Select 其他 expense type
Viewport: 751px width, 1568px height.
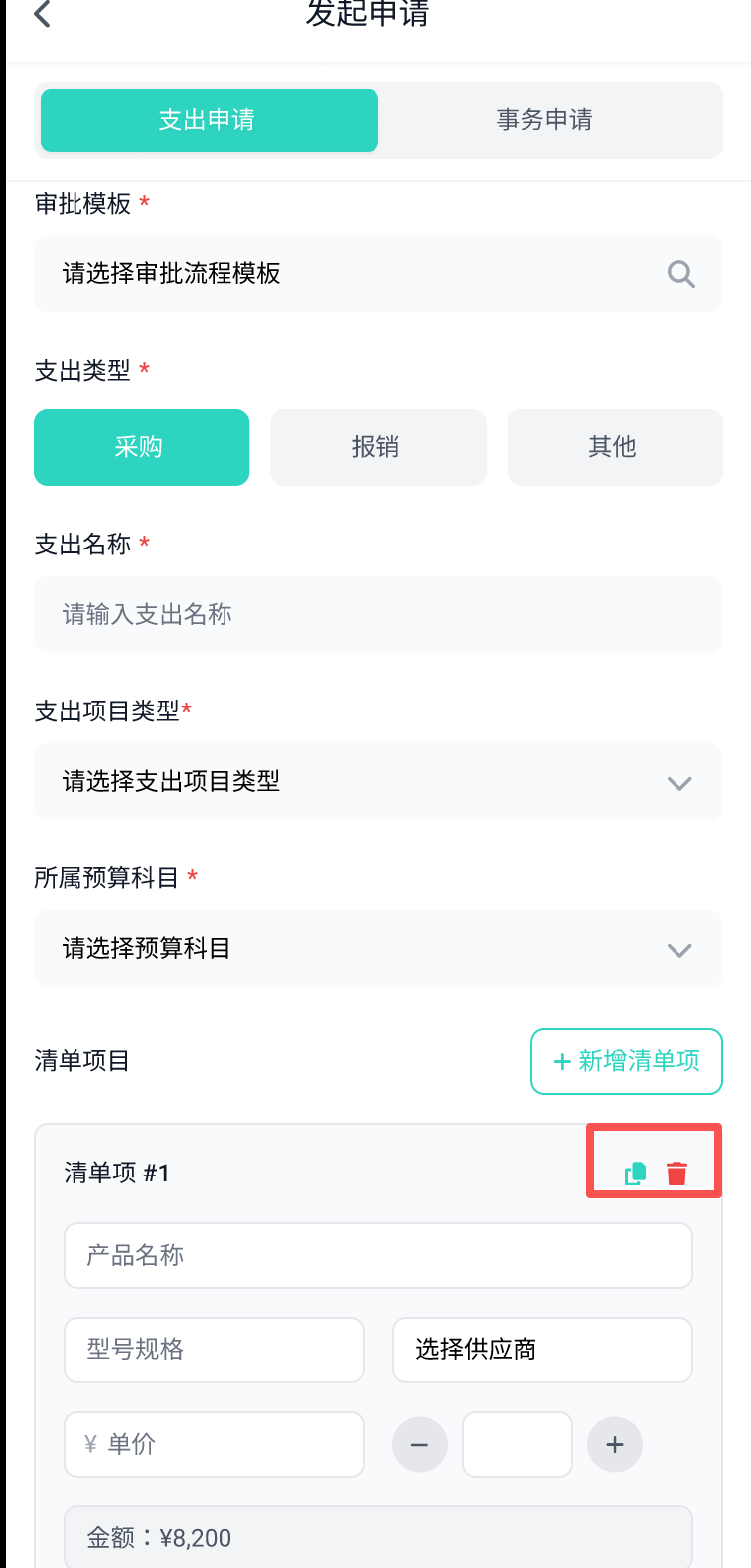[x=614, y=447]
